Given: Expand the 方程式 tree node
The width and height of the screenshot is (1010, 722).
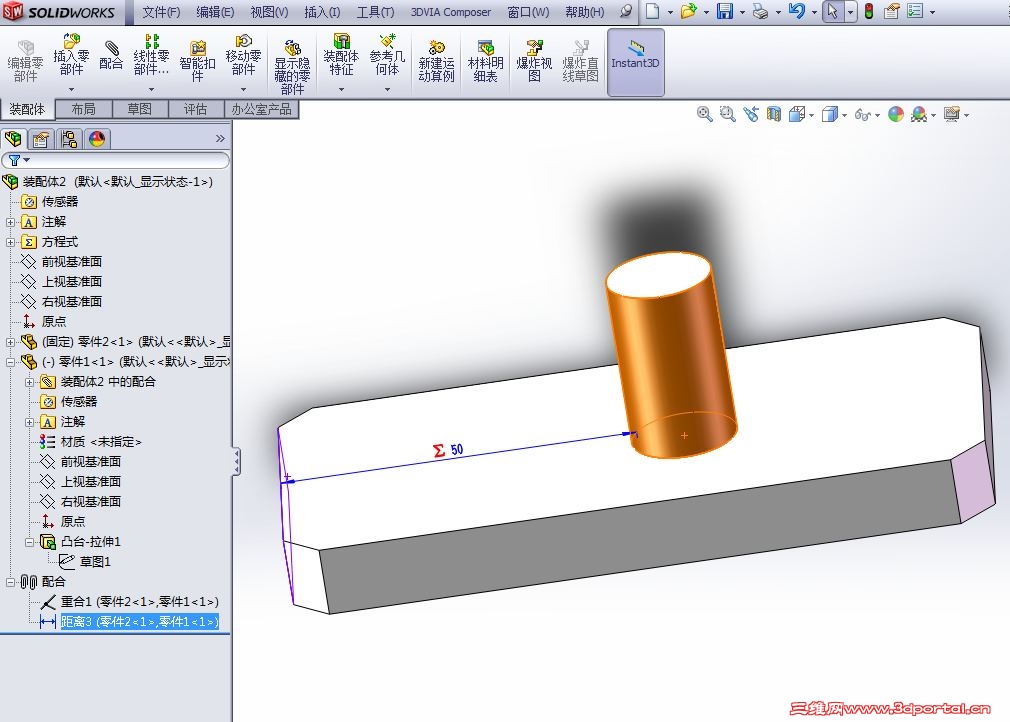Looking at the screenshot, I should (x=10, y=242).
